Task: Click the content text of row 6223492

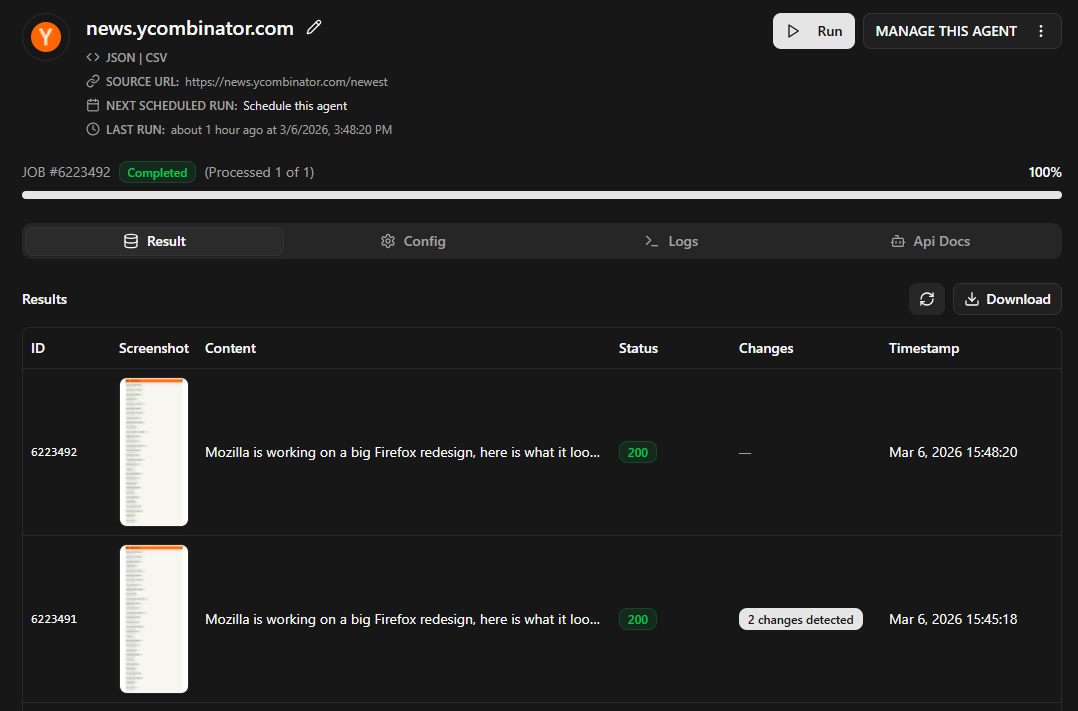Action: 403,452
